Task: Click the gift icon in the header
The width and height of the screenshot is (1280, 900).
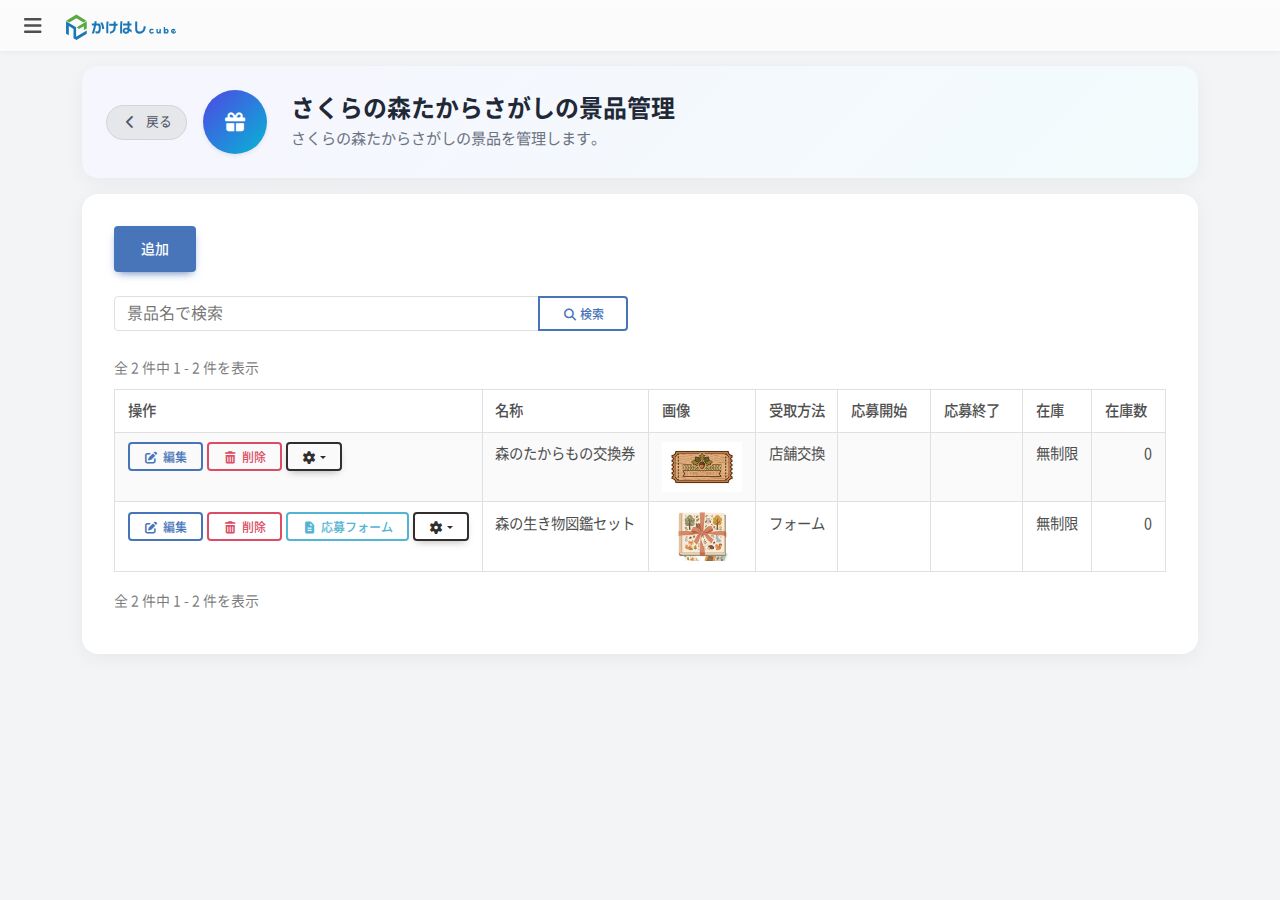Action: (x=235, y=122)
